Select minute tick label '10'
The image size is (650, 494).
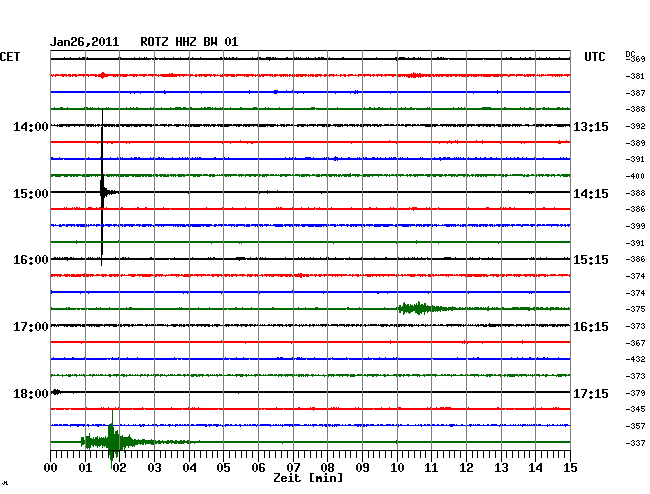pyautogui.click(x=397, y=467)
